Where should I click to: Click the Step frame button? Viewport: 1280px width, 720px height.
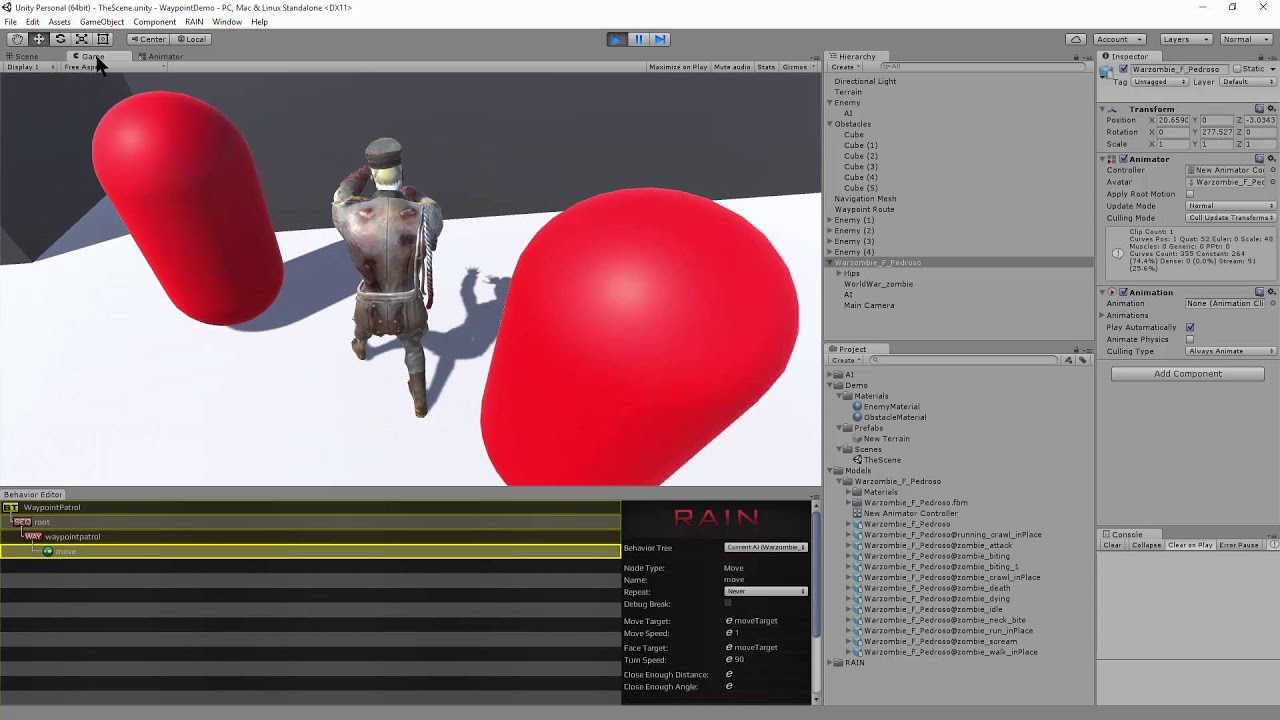[660, 39]
